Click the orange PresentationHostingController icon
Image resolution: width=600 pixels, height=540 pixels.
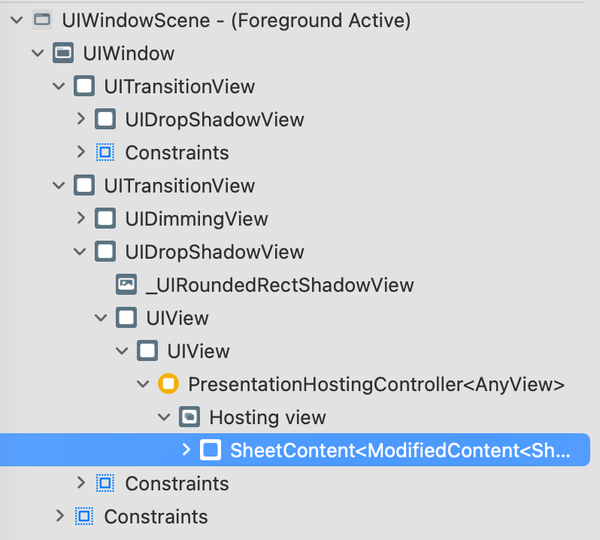[168, 384]
